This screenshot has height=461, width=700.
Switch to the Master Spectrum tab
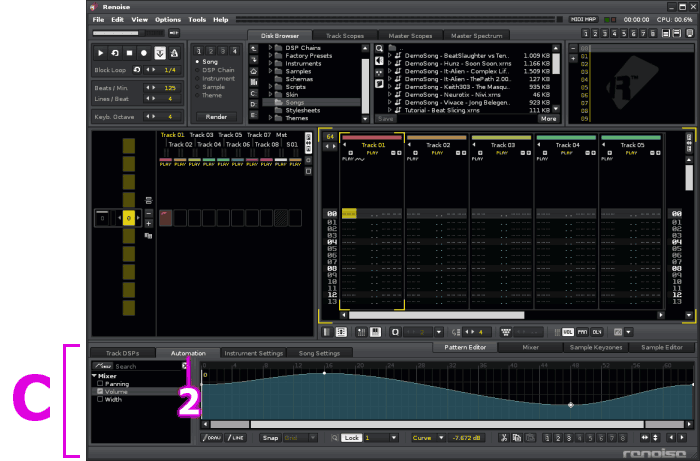click(476, 36)
